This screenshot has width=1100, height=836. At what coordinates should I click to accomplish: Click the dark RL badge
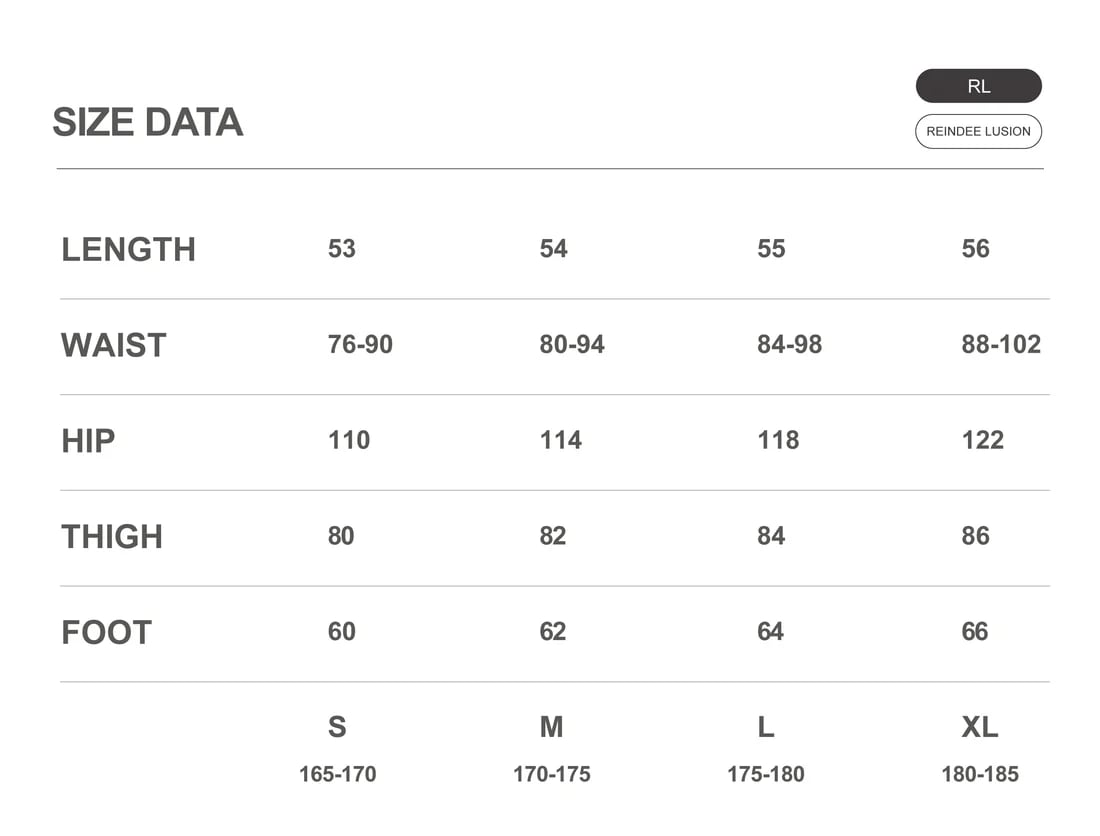coord(978,86)
